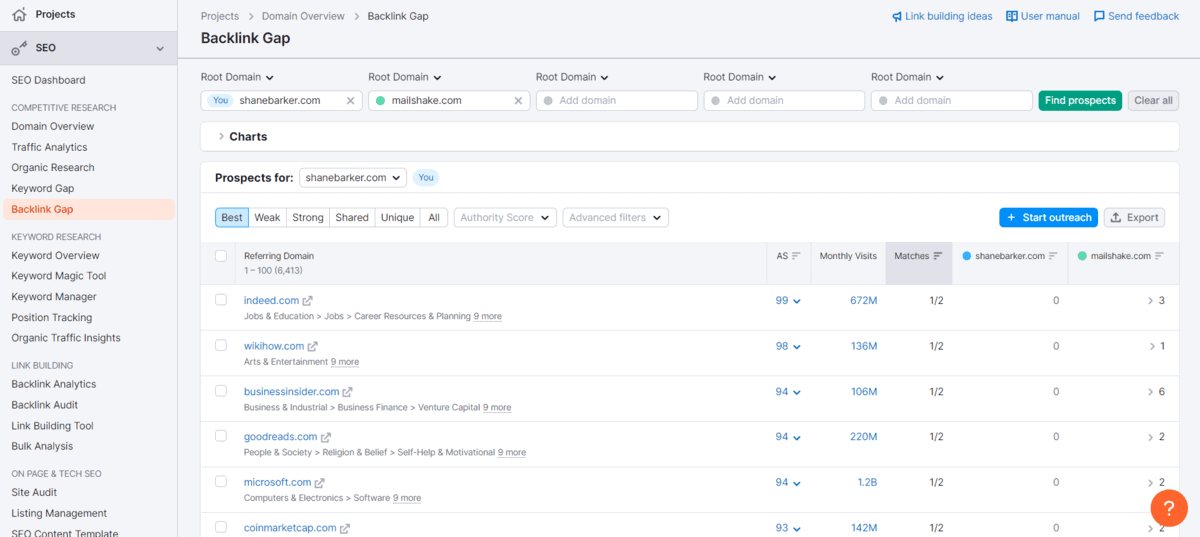Image resolution: width=1200 pixels, height=537 pixels.
Task: Open Backlink Analytics in sidebar
Action: click(54, 385)
